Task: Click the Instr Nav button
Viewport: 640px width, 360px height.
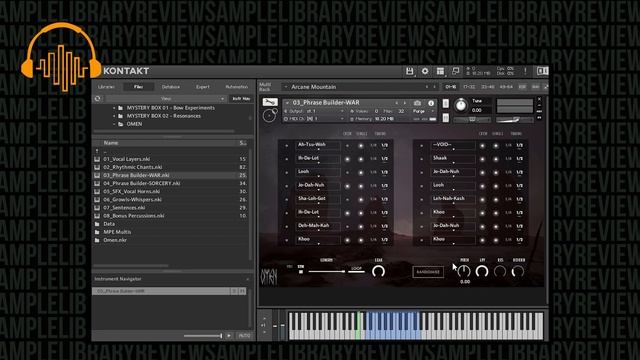Action: pyautogui.click(x=241, y=99)
